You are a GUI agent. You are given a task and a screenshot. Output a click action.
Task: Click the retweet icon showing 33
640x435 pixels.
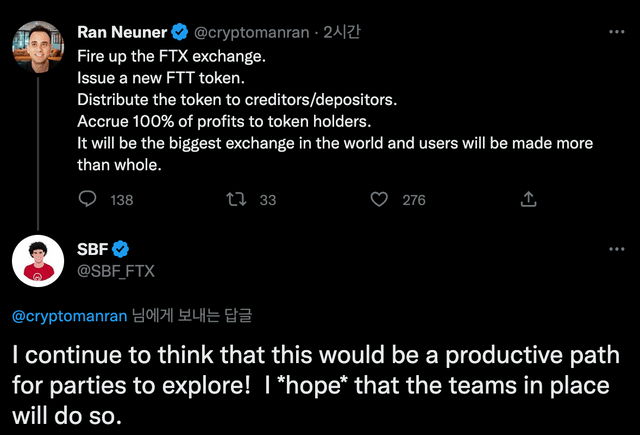(236, 200)
